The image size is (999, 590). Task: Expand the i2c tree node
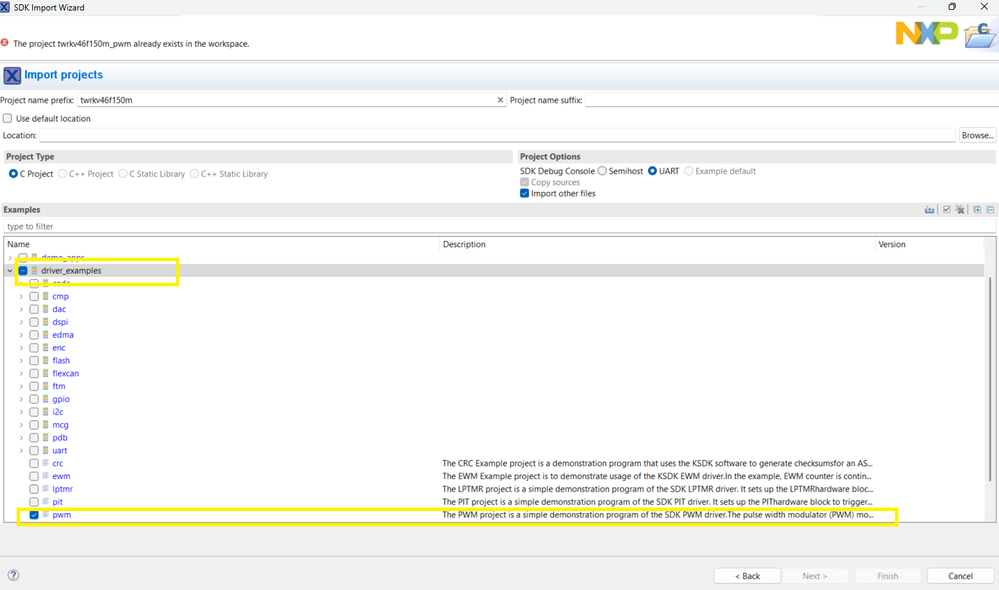[21, 412]
